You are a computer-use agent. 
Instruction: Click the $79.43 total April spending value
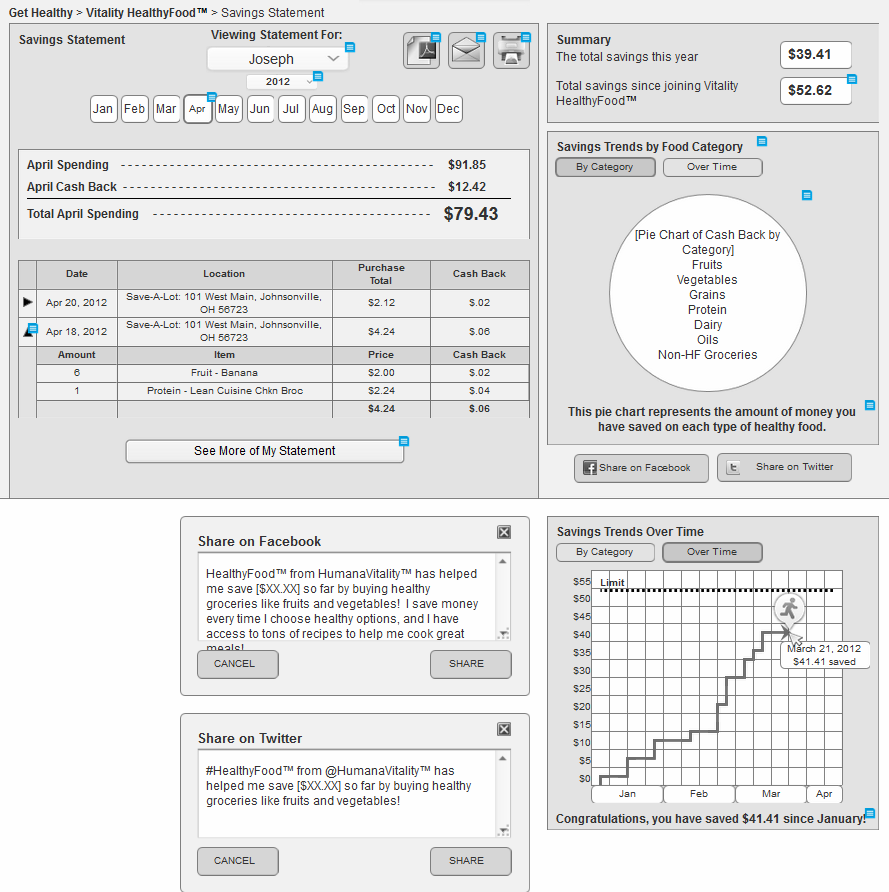pos(471,214)
